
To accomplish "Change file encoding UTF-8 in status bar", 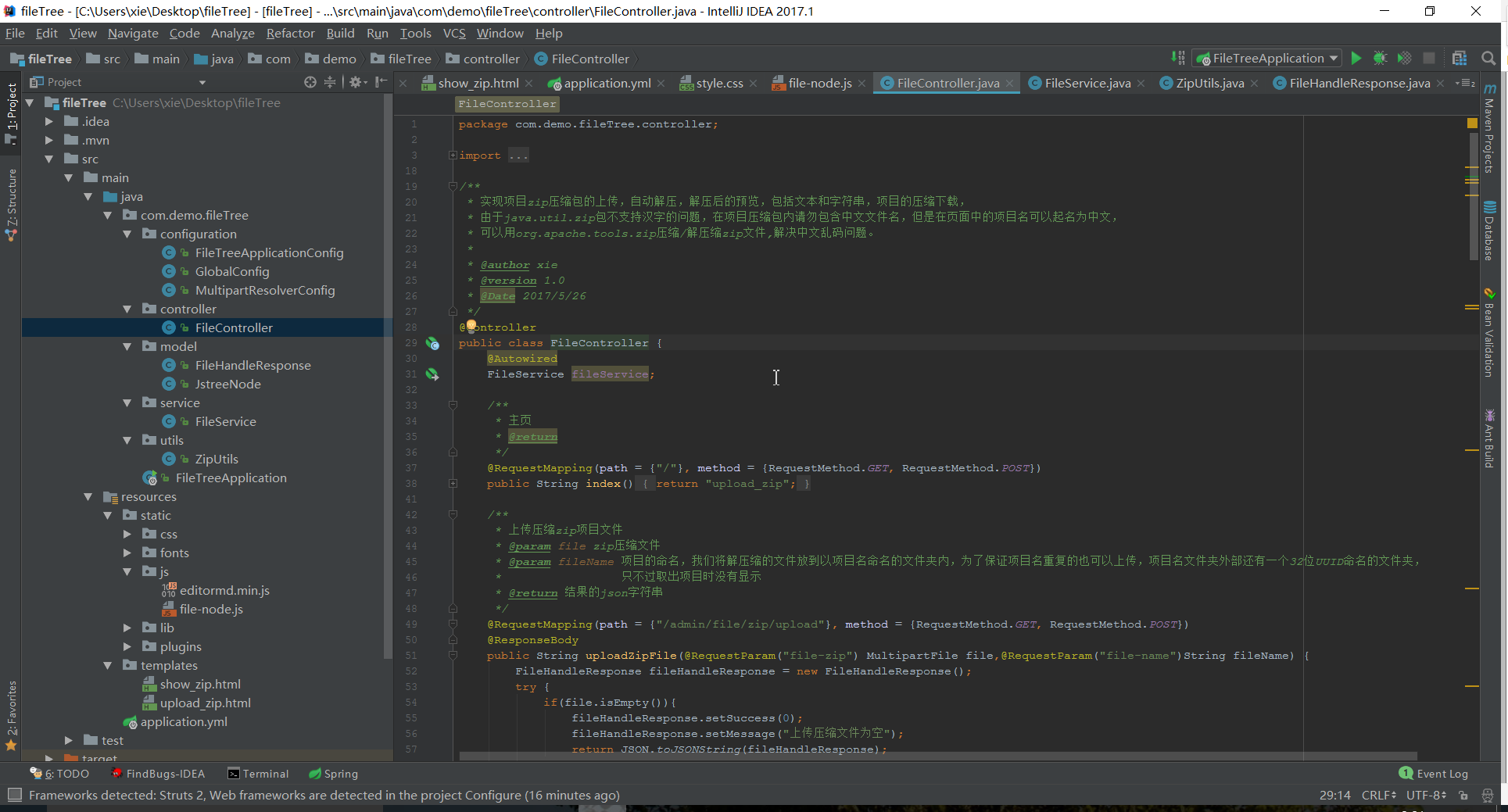I will 1426,795.
